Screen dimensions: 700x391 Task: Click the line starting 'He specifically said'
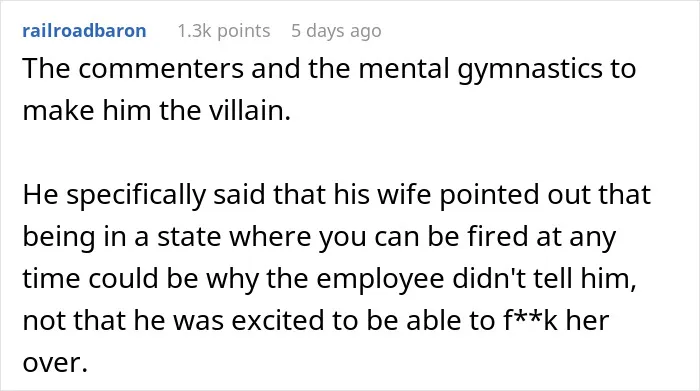click(x=337, y=195)
